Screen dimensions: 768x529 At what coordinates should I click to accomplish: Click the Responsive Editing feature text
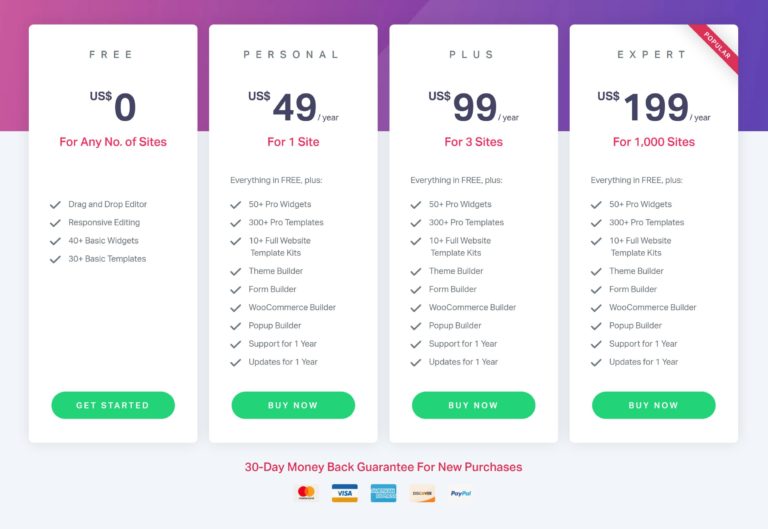104,223
